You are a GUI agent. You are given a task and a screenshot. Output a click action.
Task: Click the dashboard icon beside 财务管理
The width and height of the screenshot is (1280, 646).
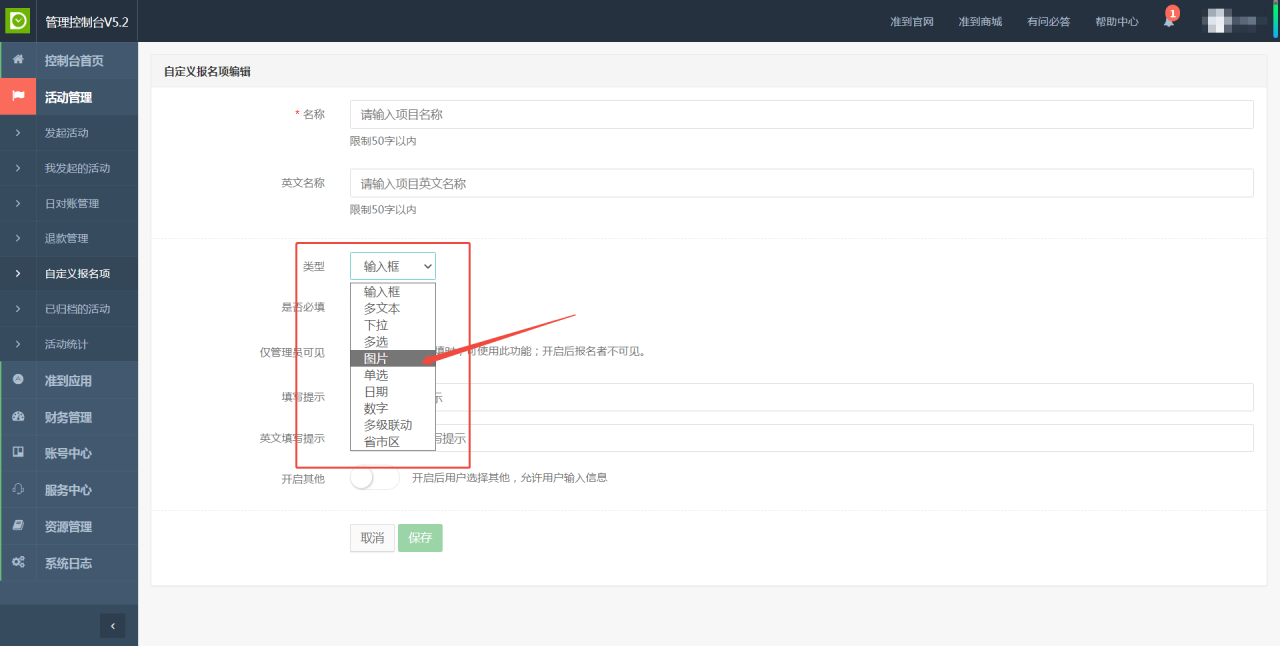(18, 417)
